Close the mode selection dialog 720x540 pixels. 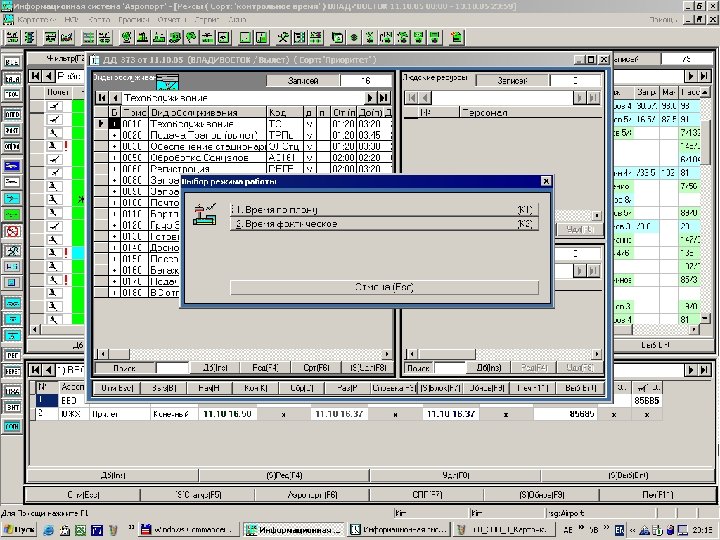click(x=546, y=181)
